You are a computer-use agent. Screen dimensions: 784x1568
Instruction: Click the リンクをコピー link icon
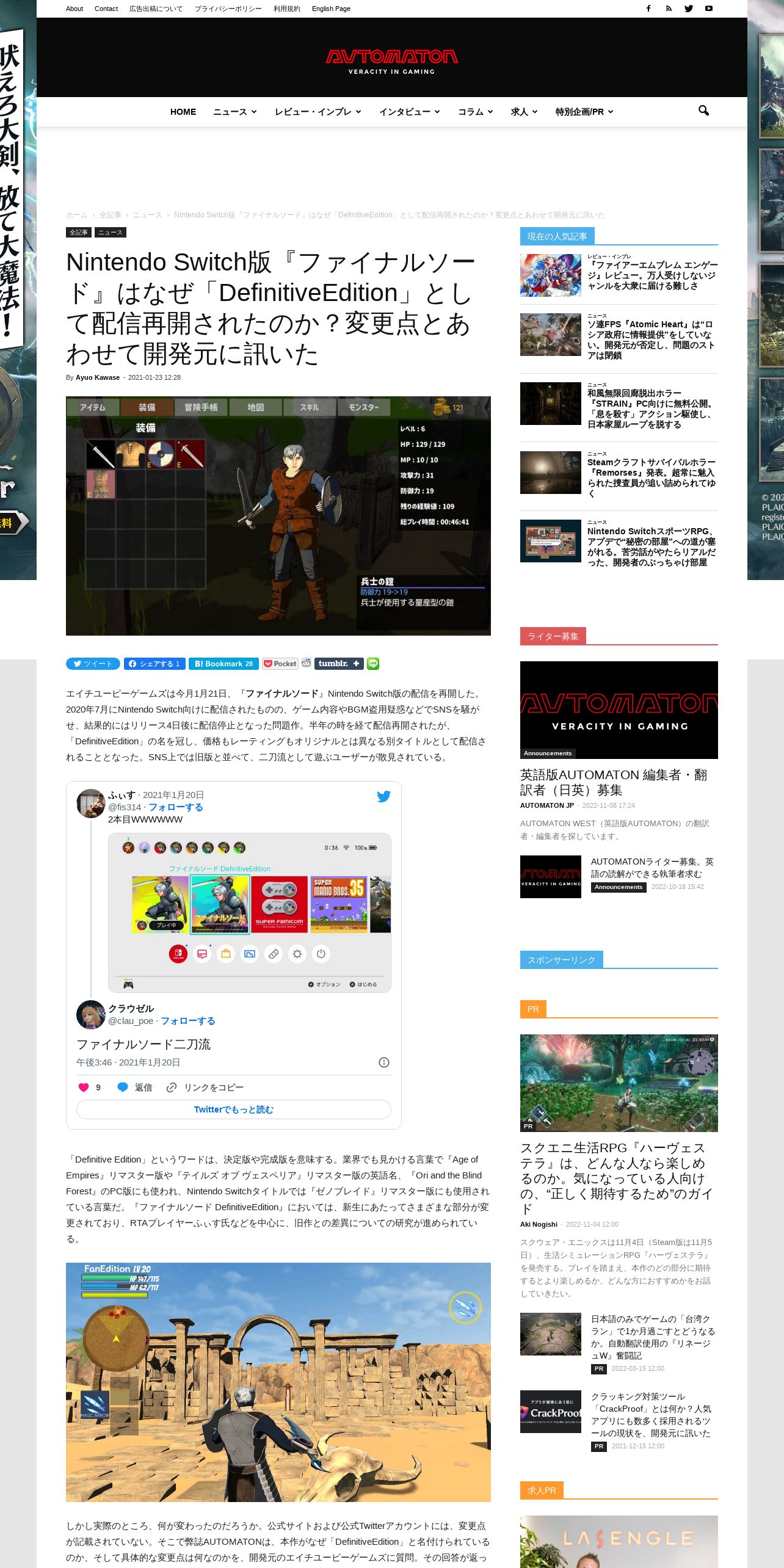pyautogui.click(x=172, y=1087)
